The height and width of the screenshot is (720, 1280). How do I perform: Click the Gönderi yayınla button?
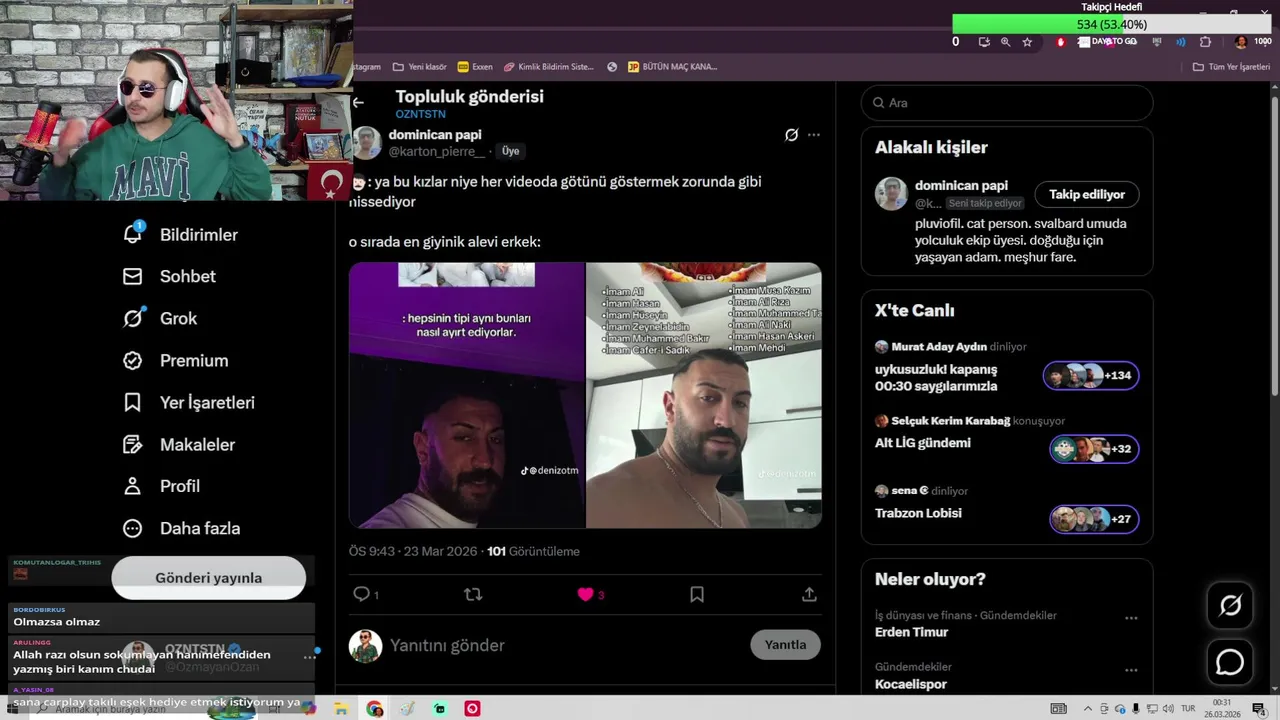(x=208, y=578)
